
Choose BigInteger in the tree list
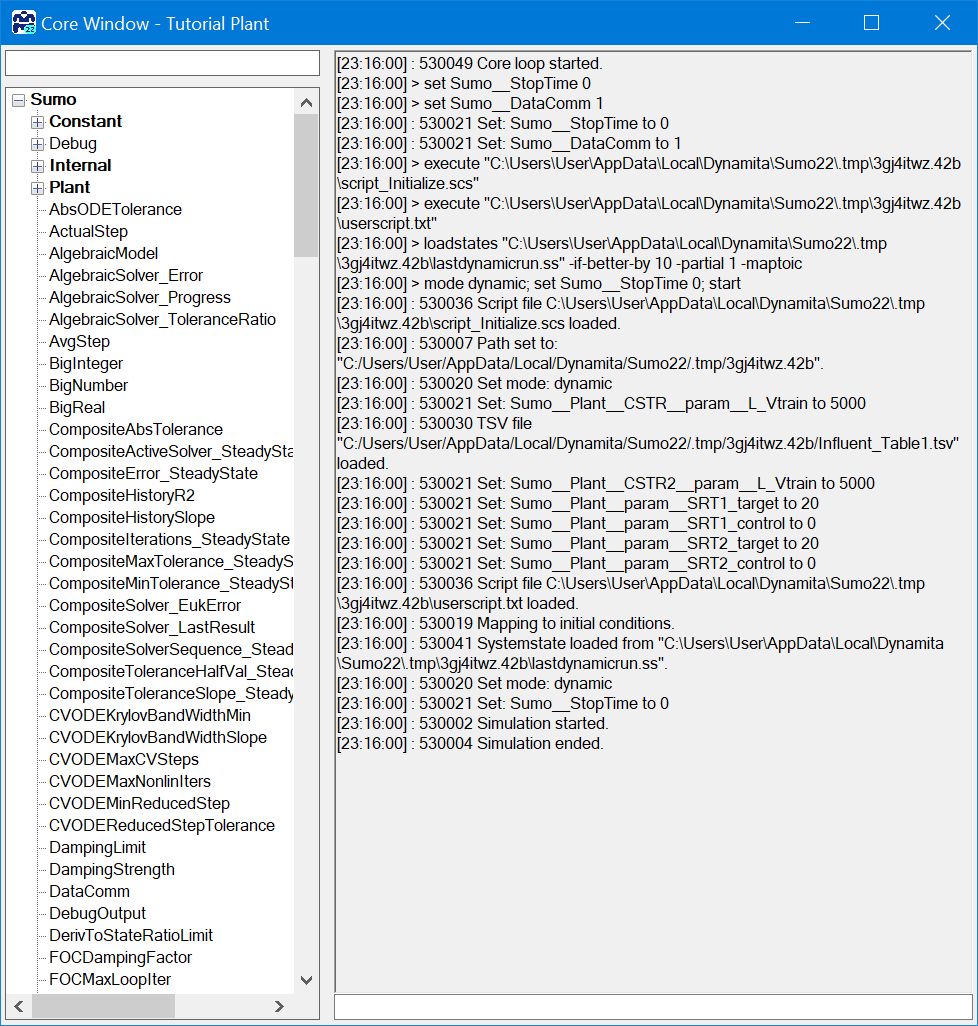pyautogui.click(x=86, y=364)
